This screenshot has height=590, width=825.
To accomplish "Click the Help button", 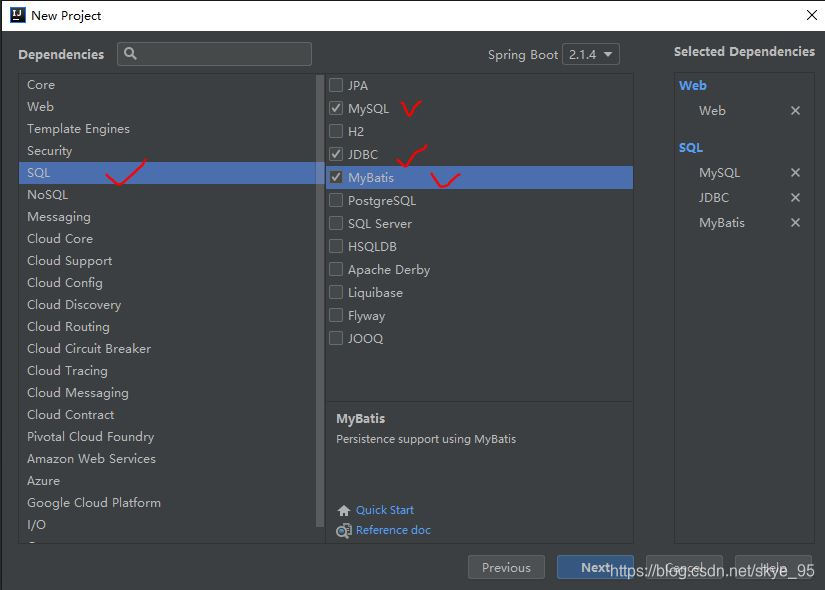I will pos(773,567).
